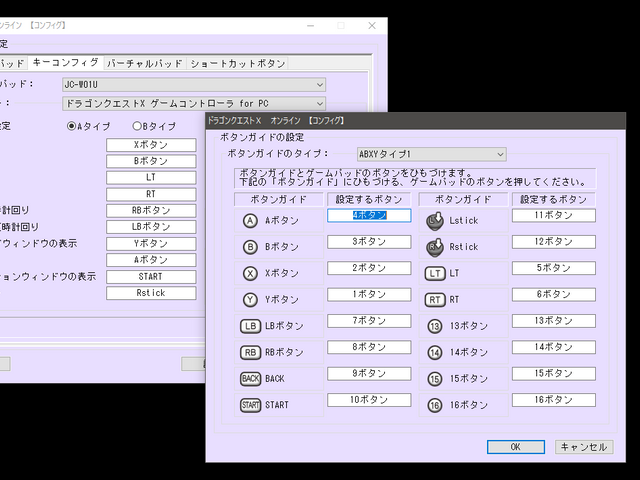This screenshot has height=480, width=640.
Task: Select the 12ボタン field for Rstick
Action: pos(554,242)
